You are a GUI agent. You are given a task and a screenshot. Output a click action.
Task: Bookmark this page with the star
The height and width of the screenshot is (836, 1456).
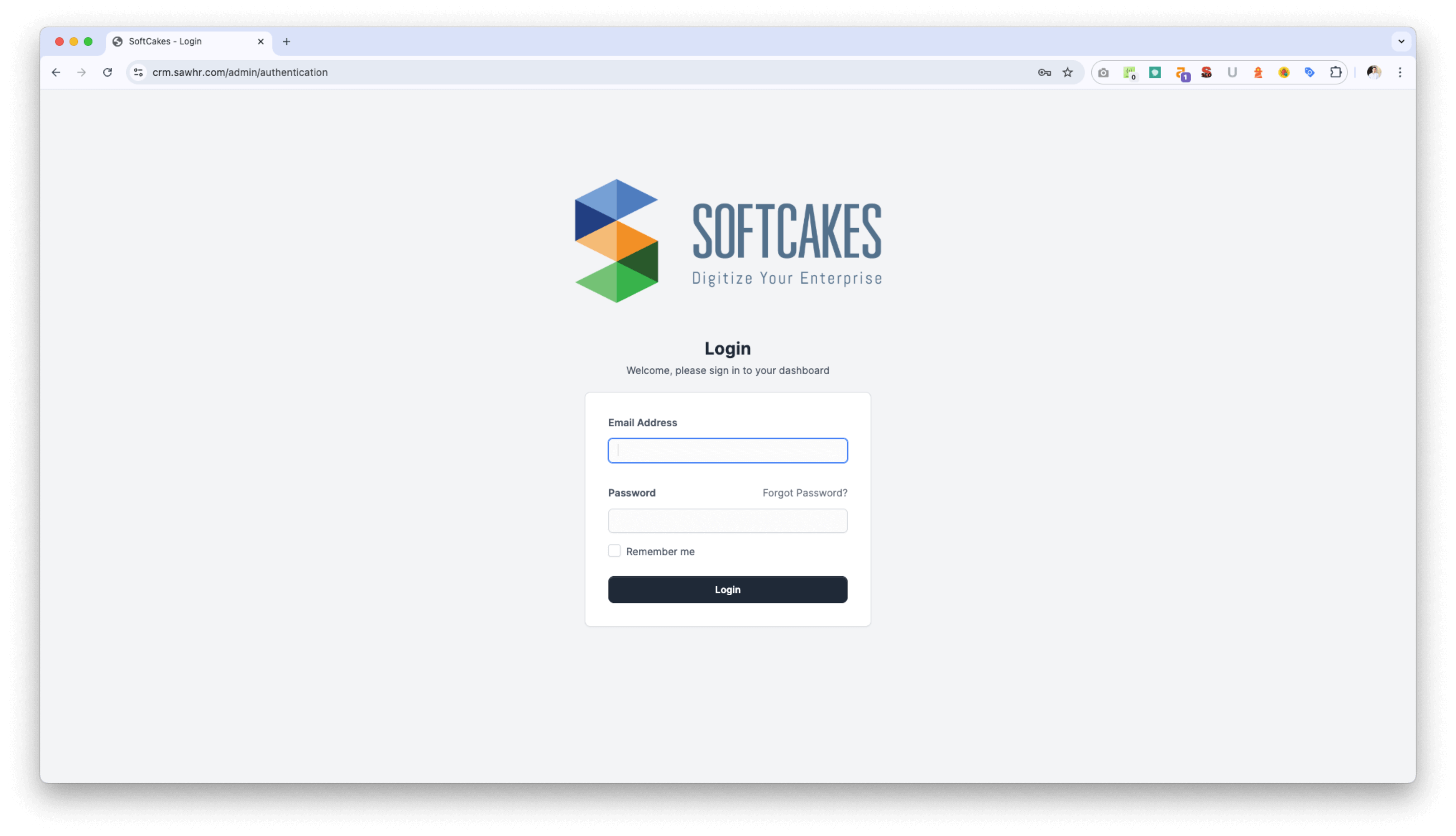pos(1068,72)
